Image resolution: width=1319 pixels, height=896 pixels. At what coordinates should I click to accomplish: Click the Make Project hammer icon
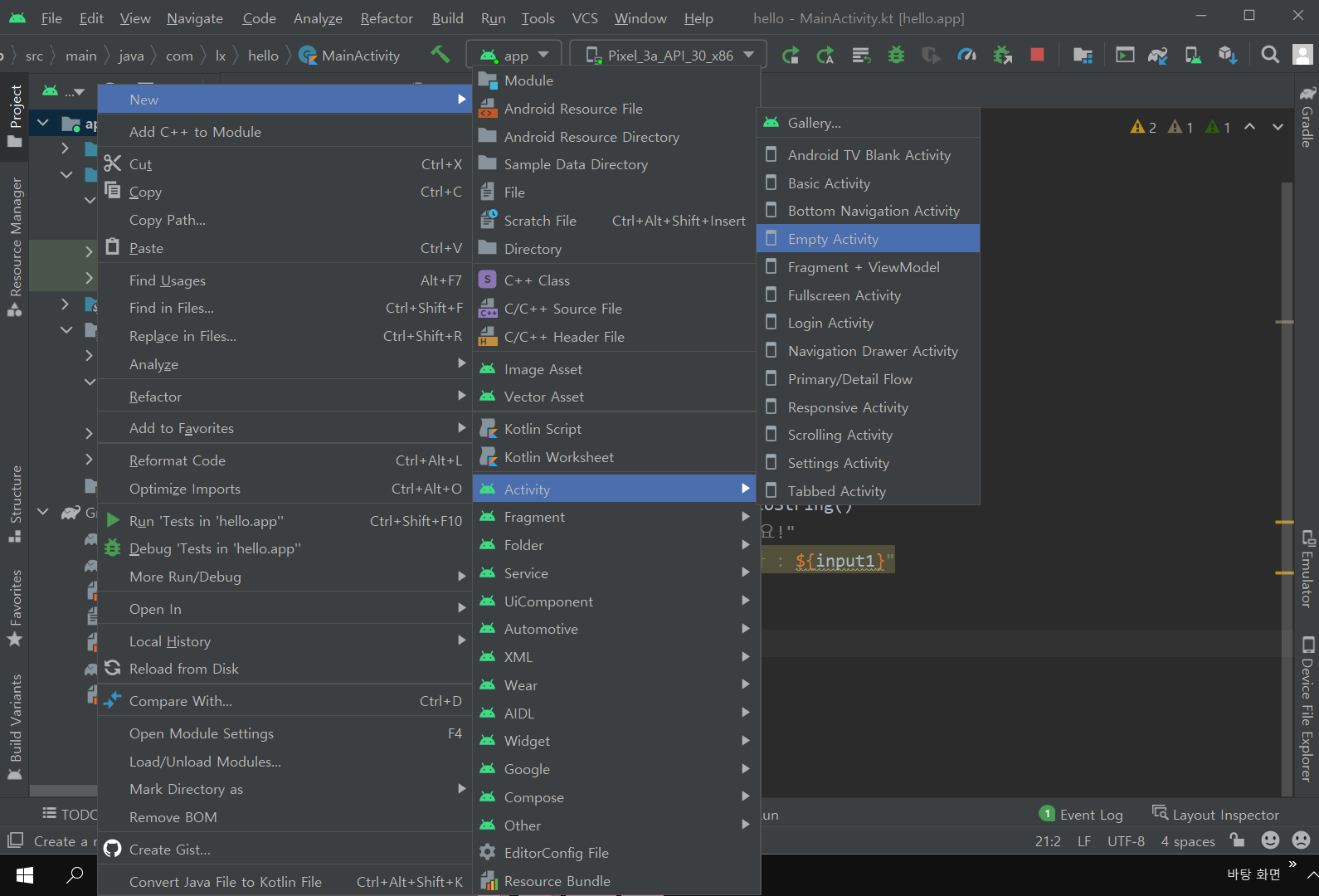pyautogui.click(x=440, y=55)
